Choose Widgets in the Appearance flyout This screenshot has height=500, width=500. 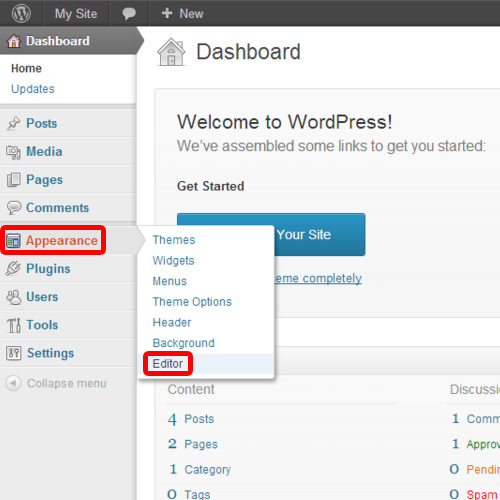pos(173,260)
